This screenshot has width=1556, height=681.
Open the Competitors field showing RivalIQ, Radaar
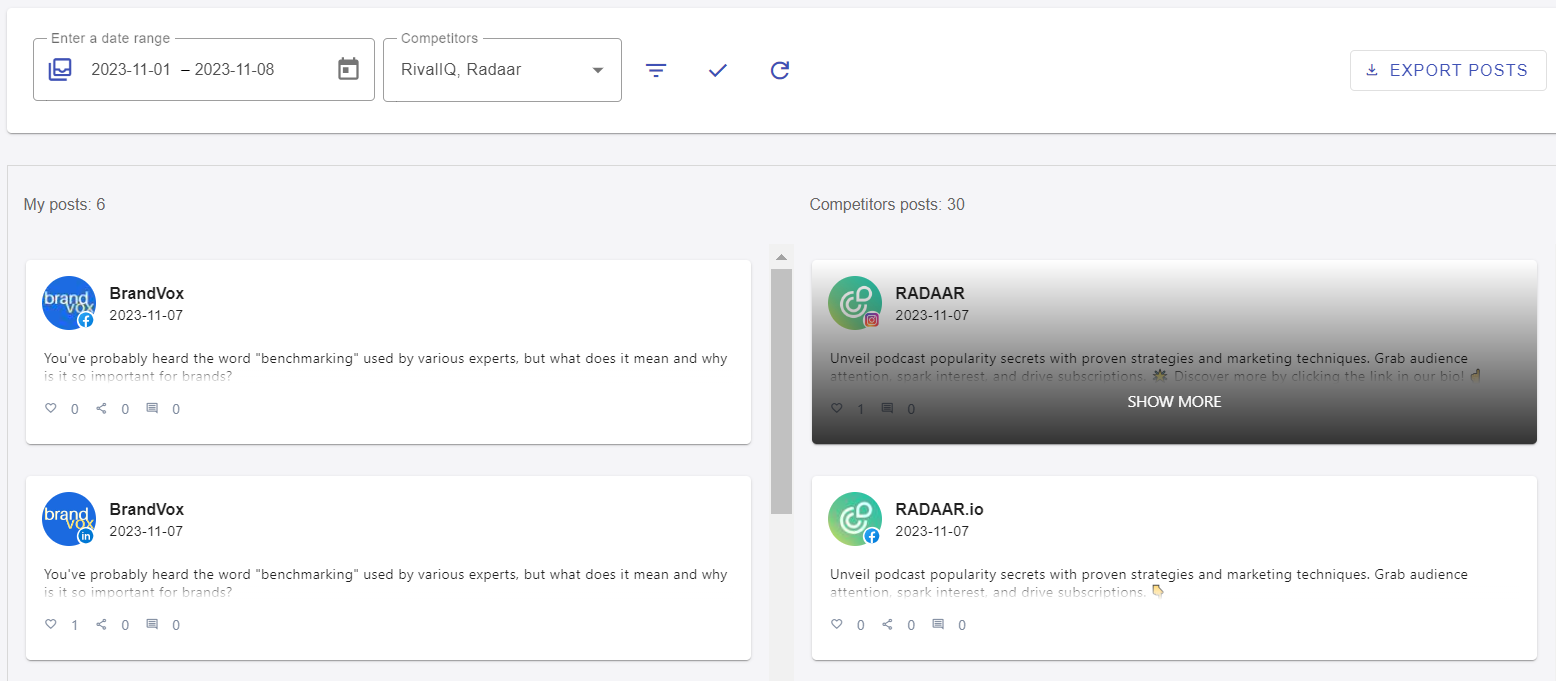pos(502,70)
